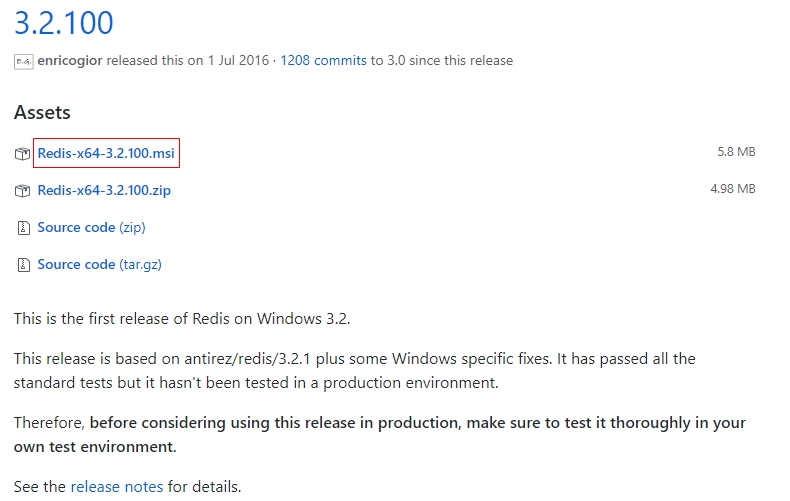Screen dimensions: 790x501
Task: Click the archive icon beside Source code (tar.gz)
Action: click(24, 265)
